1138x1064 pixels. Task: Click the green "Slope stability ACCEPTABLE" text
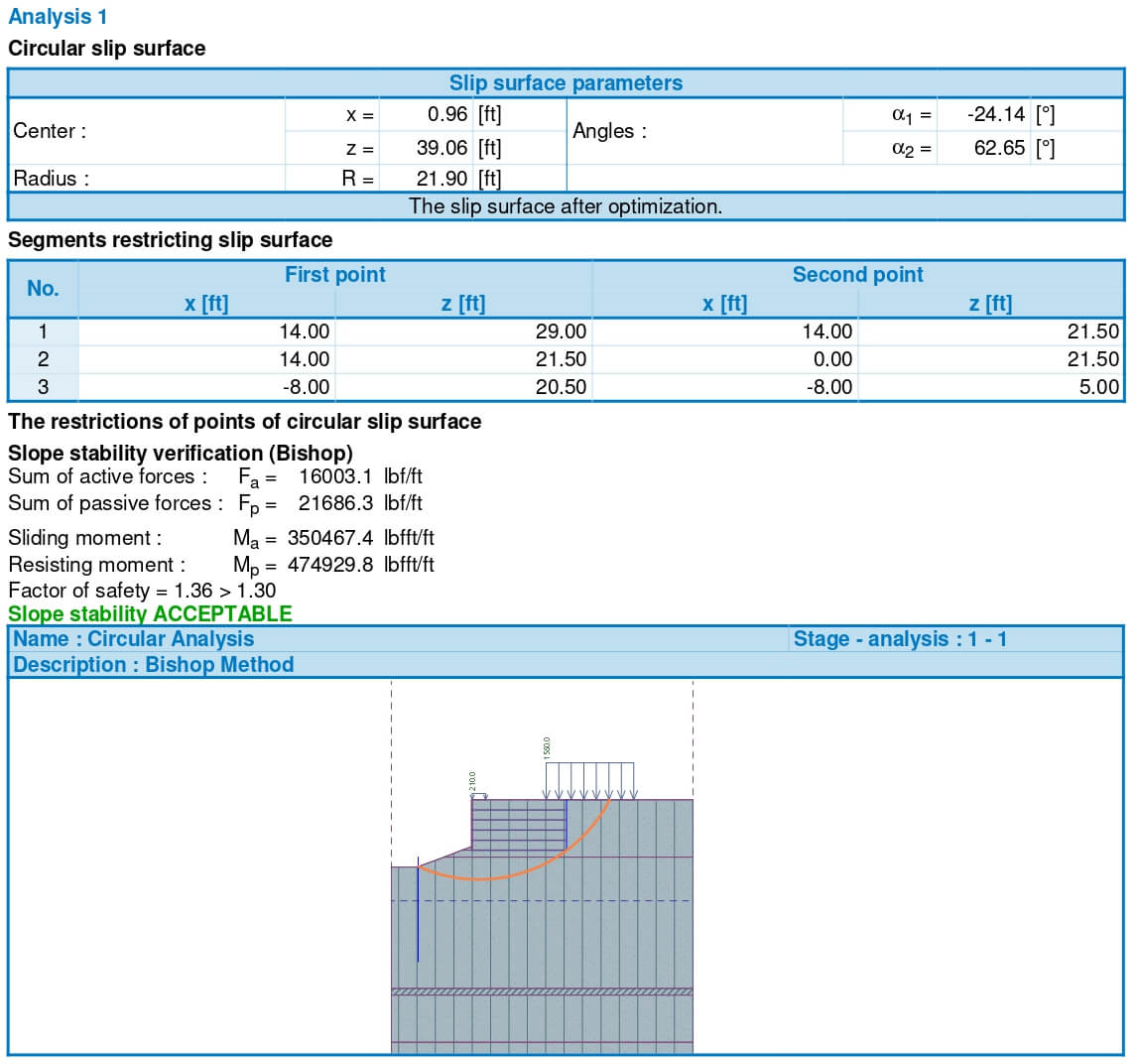[150, 614]
